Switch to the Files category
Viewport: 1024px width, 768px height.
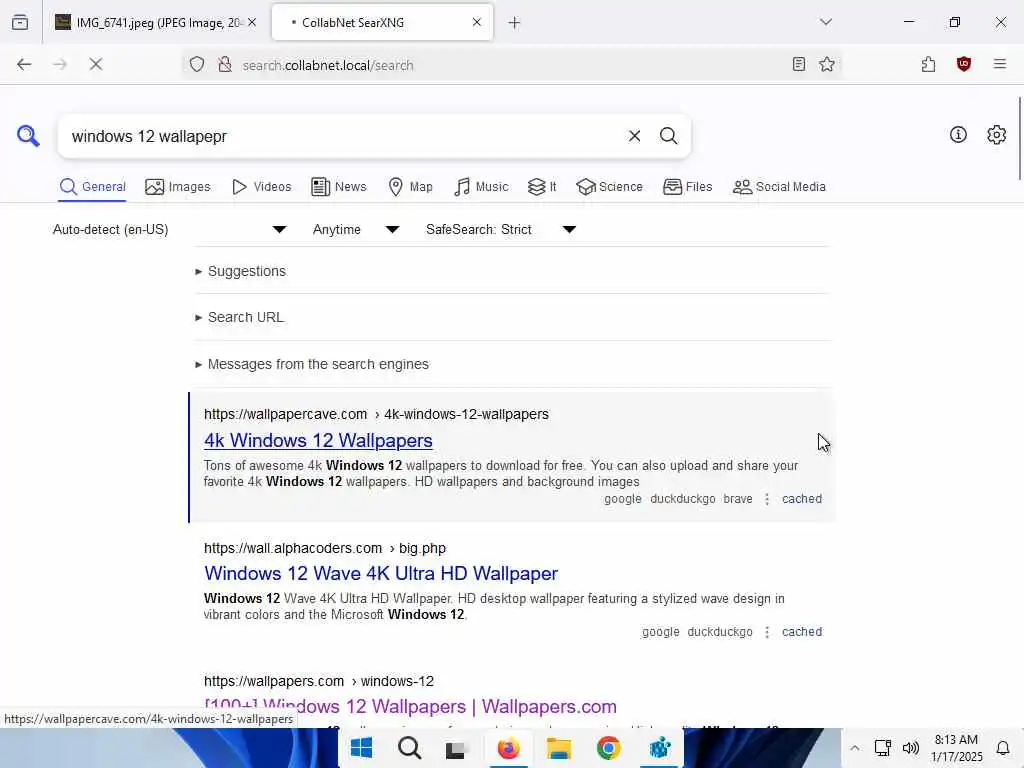pyautogui.click(x=687, y=187)
